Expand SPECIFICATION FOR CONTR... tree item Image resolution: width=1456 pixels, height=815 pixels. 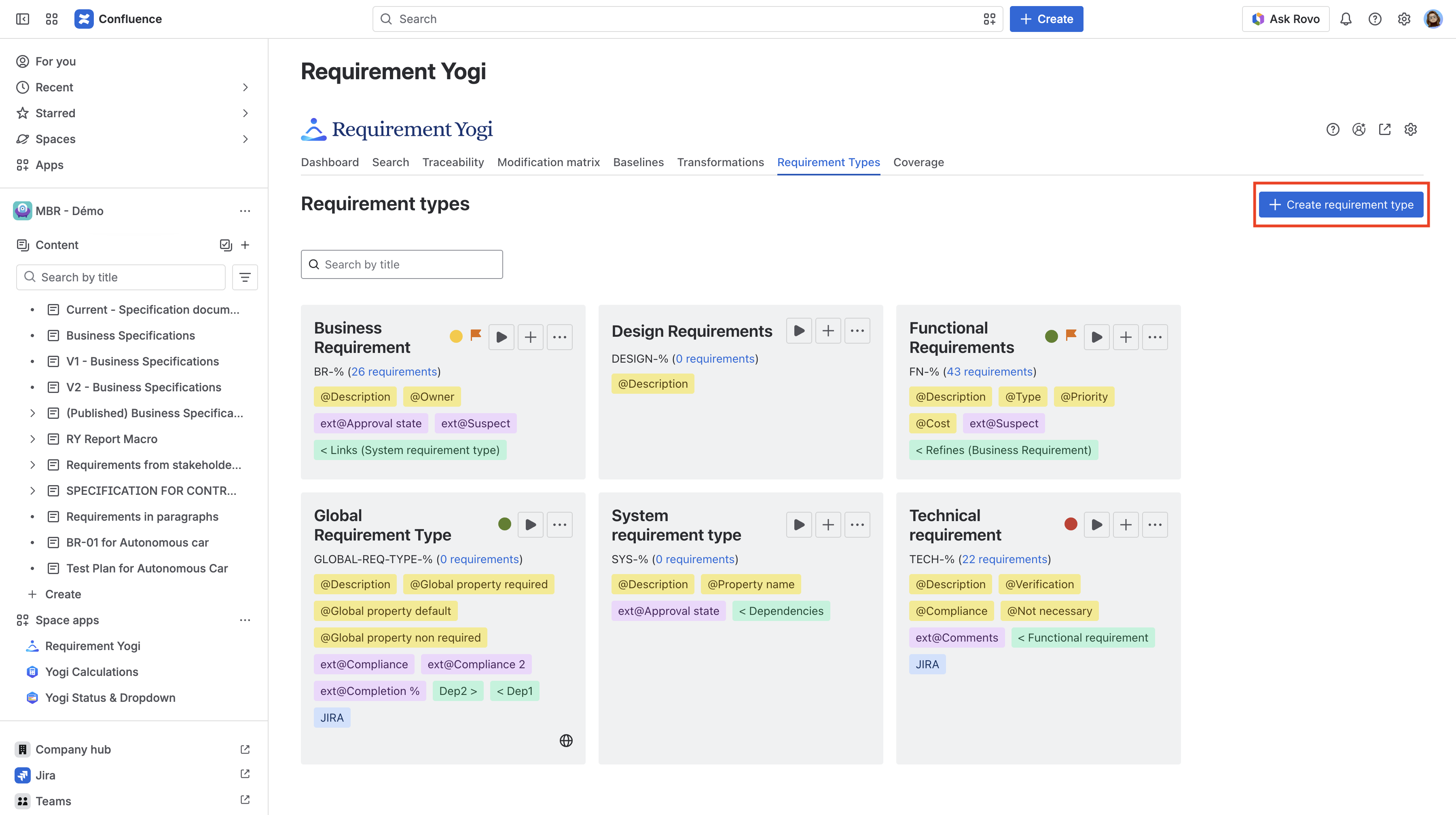click(x=32, y=491)
